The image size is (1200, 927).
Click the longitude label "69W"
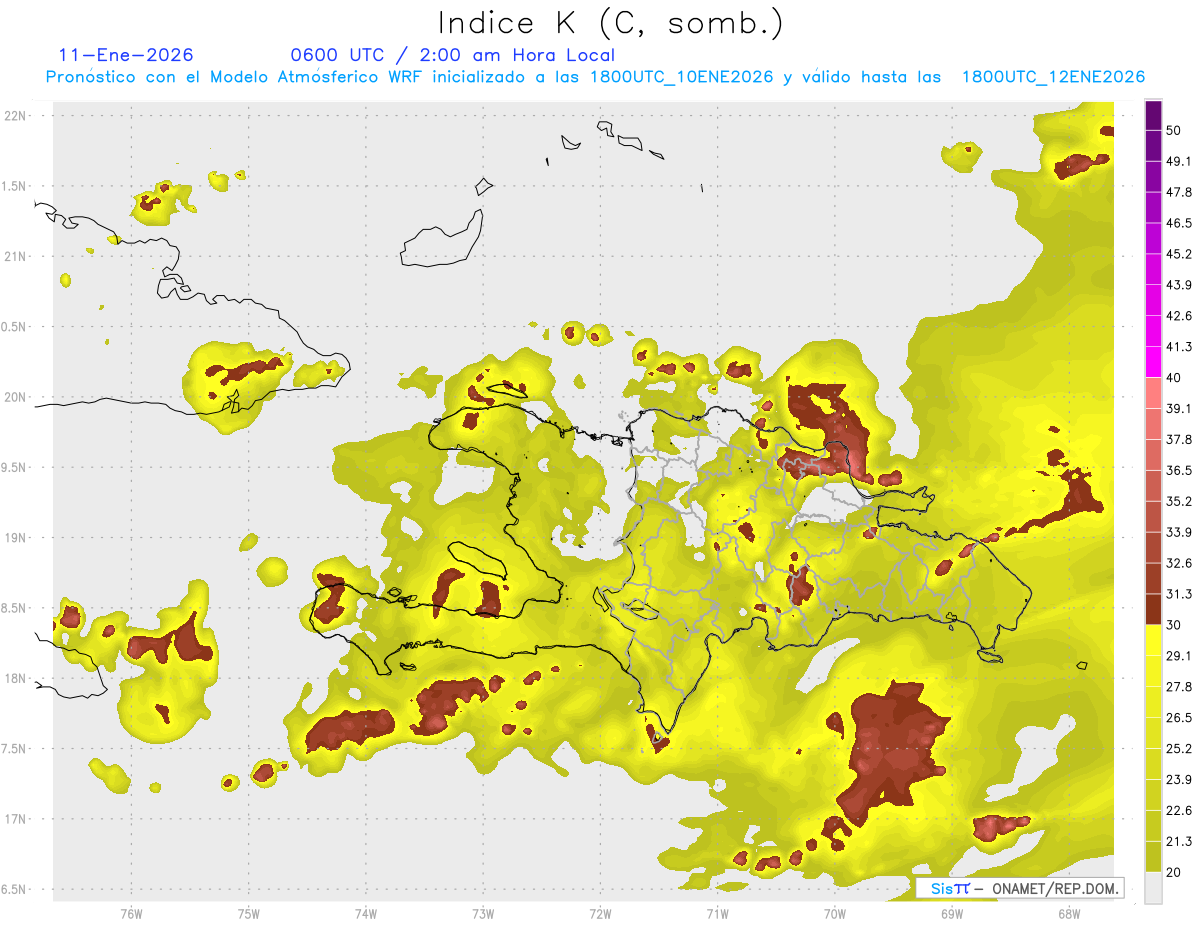pos(952,914)
